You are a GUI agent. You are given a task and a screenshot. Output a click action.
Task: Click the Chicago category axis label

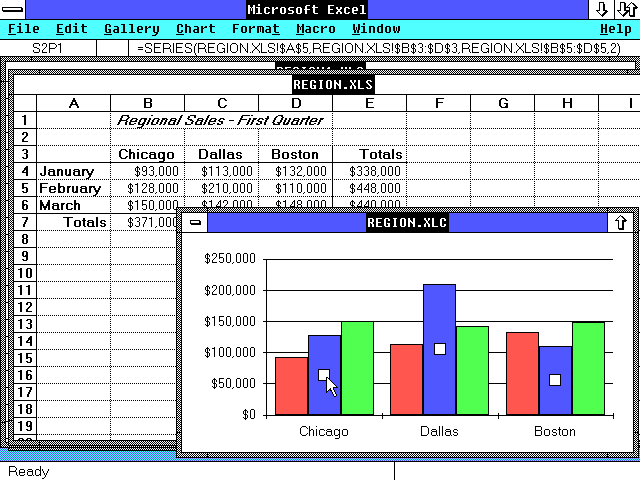click(x=324, y=431)
